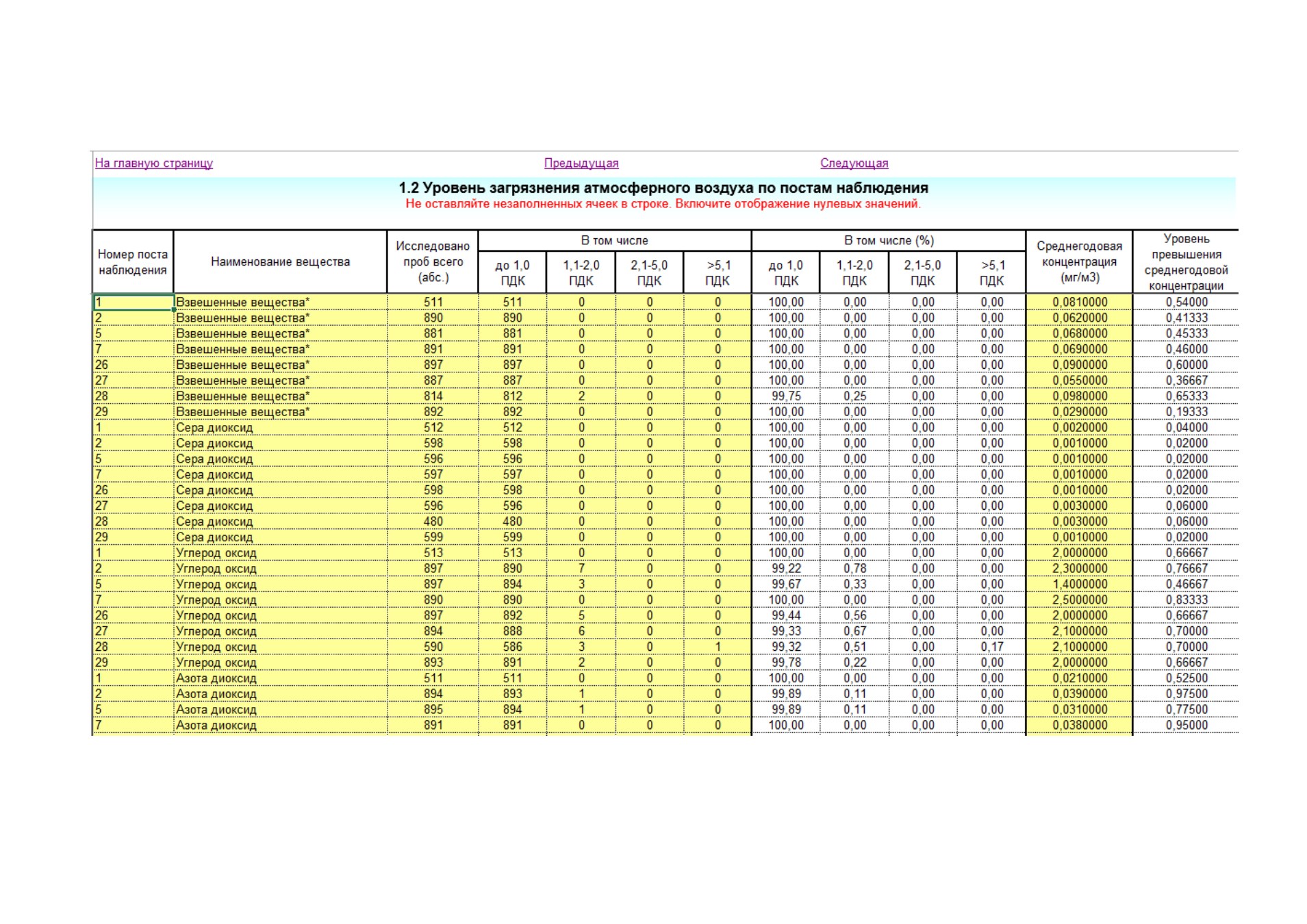The width and height of the screenshot is (1307, 924).
Task: Select the active post-number cell in the first data row
Action: pos(134,302)
